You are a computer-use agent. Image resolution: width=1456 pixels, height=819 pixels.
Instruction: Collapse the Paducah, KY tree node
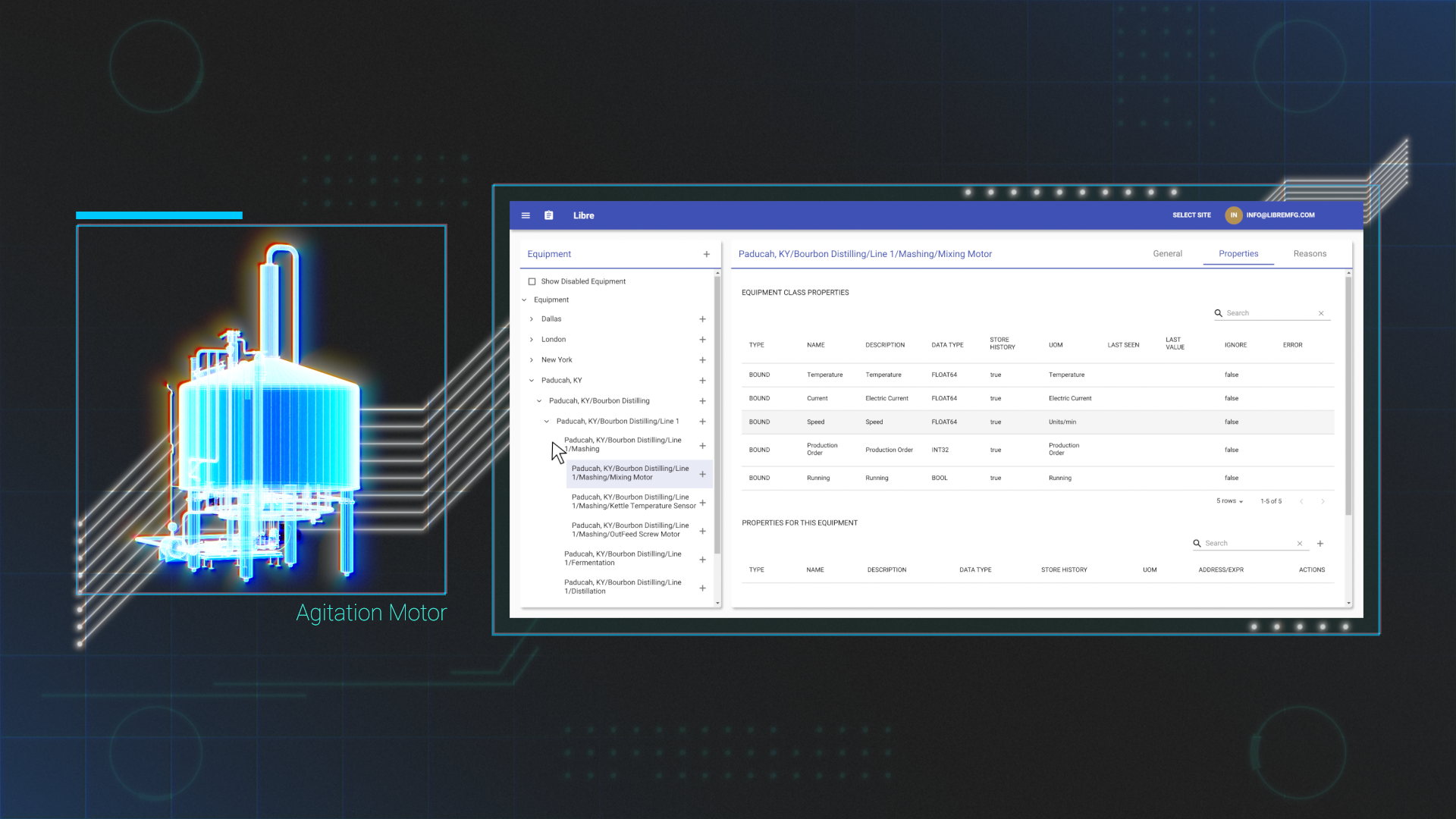point(532,381)
